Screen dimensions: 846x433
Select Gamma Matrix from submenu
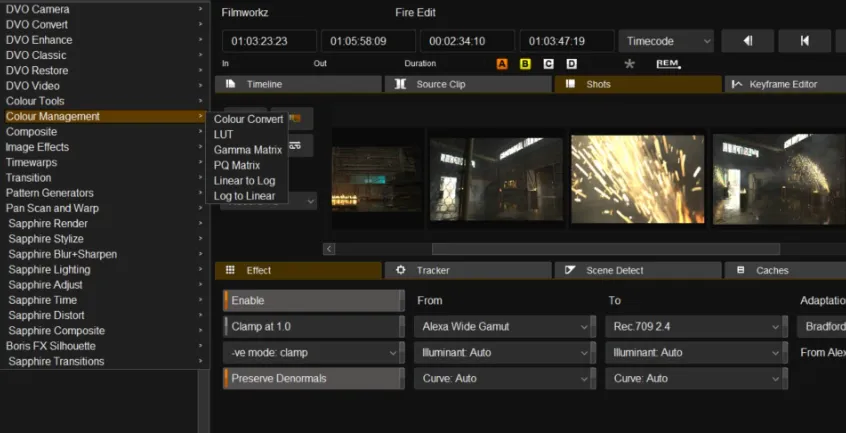248,150
